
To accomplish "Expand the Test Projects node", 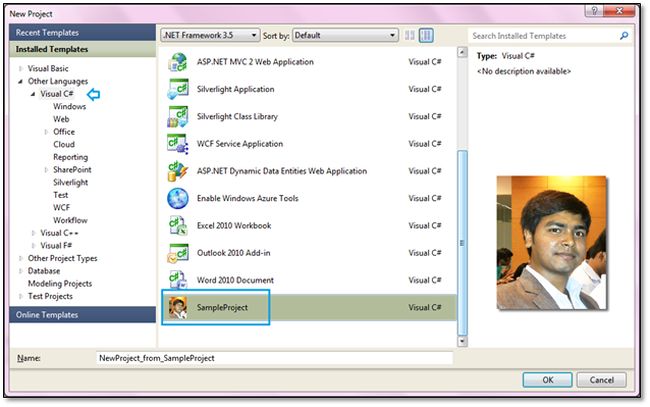I will [x=20, y=296].
